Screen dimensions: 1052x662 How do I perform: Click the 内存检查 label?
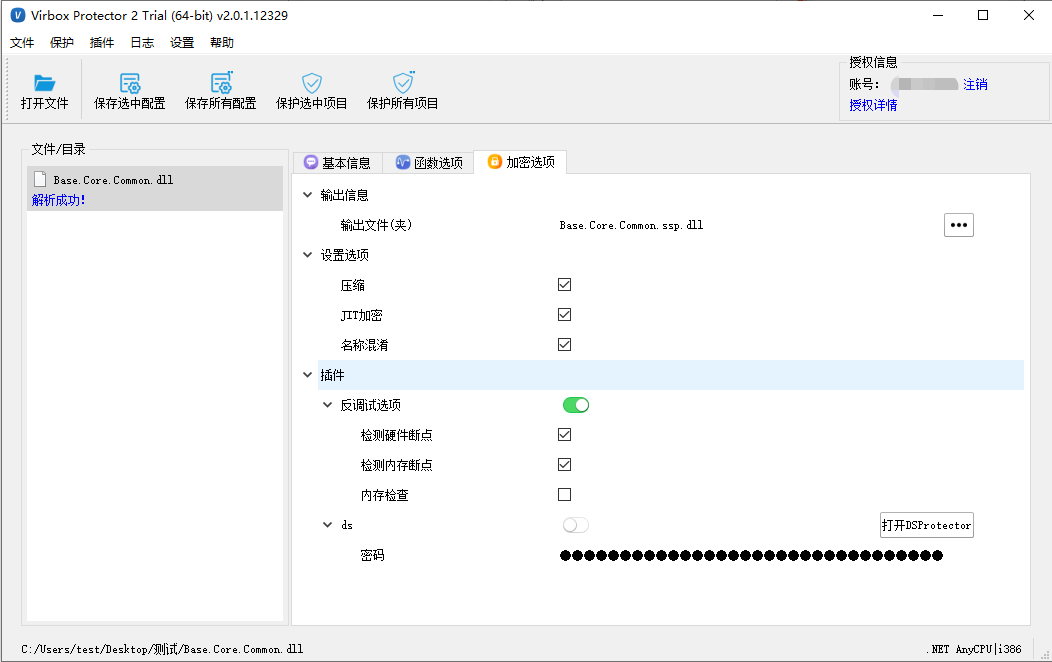pyautogui.click(x=384, y=495)
